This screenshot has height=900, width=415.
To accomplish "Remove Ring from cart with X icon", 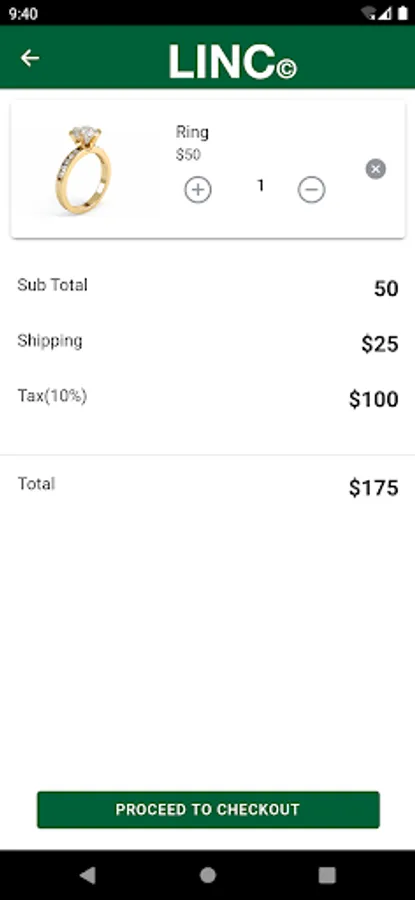I will click(x=376, y=169).
